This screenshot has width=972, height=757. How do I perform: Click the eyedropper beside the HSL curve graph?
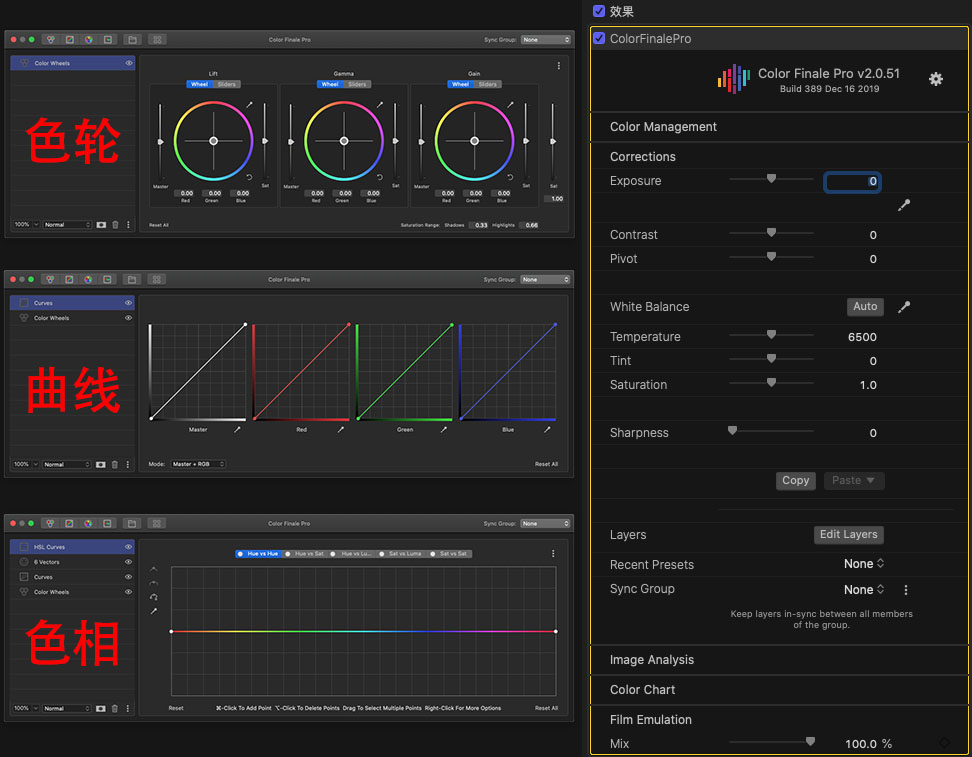154,611
